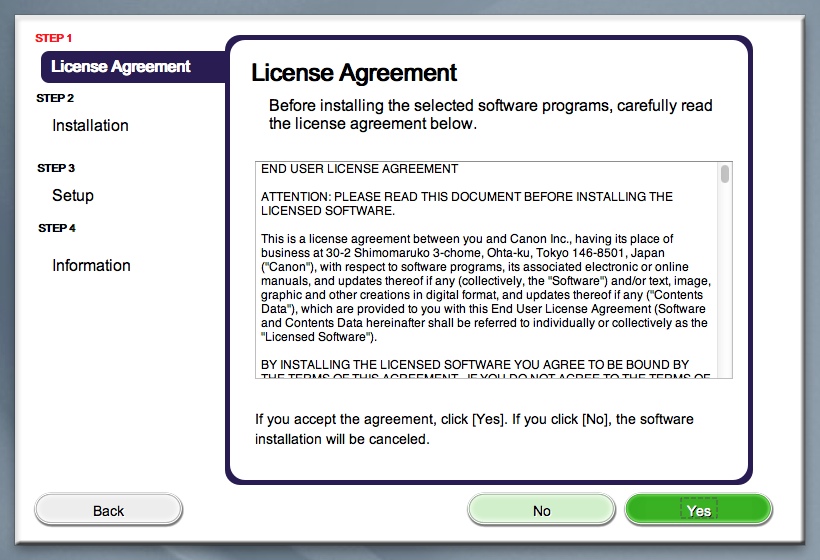Select the Installation step in sidebar
The width and height of the screenshot is (820, 560).
(90, 126)
